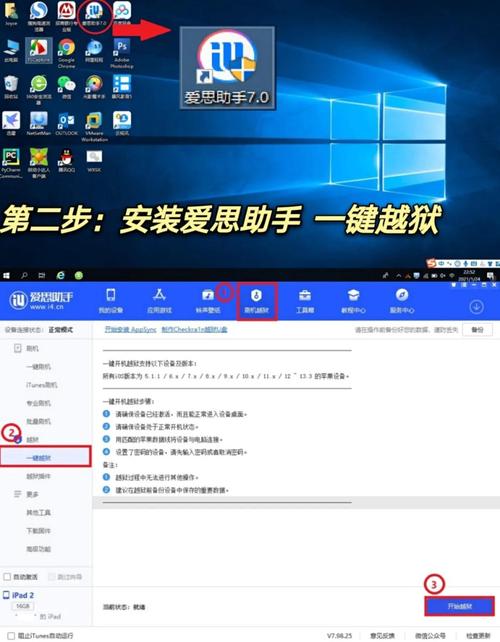
Task: Click 检查更新 in the status bar
Action: [478, 636]
